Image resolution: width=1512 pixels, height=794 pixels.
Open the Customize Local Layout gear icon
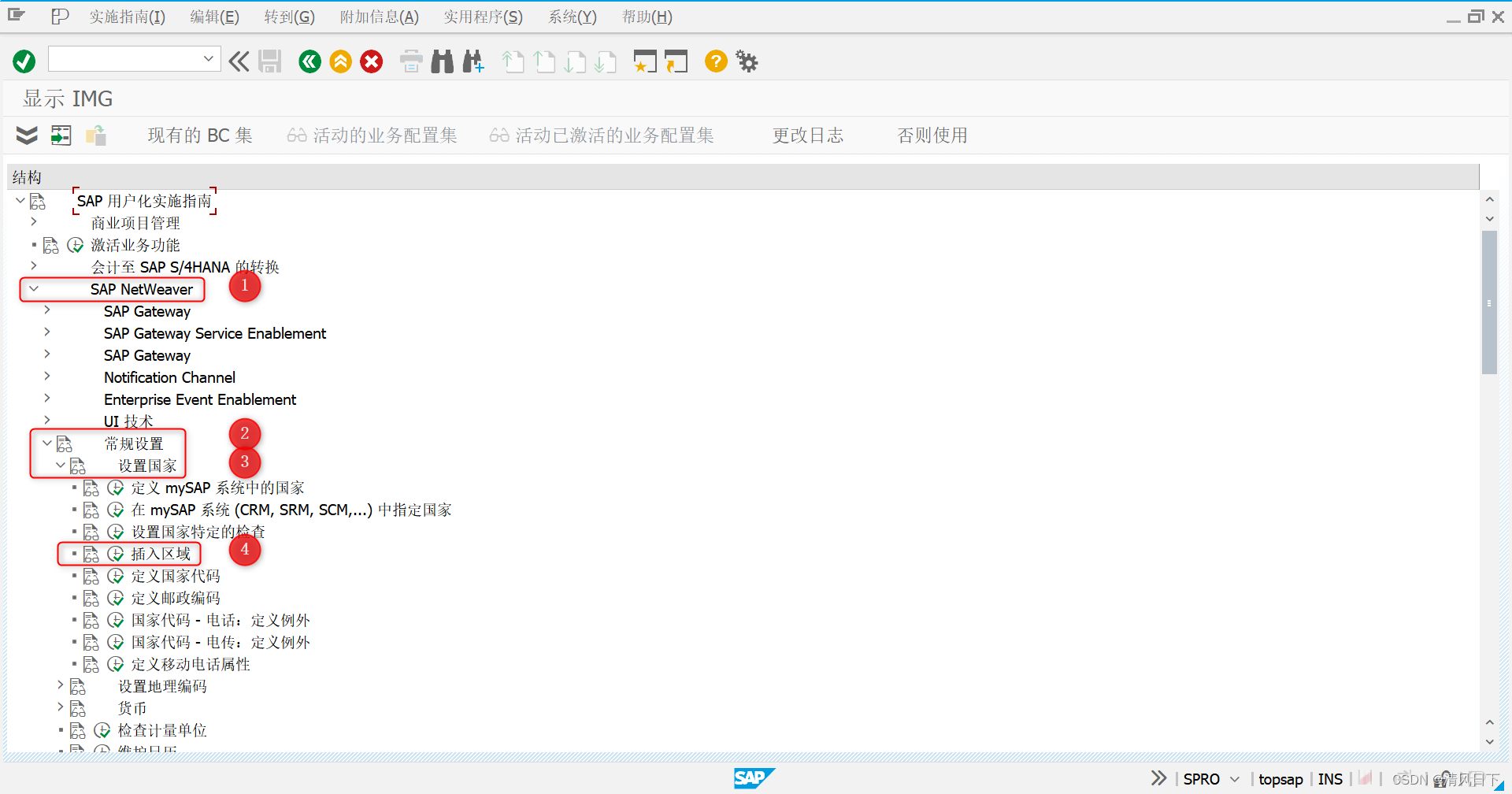(x=747, y=61)
